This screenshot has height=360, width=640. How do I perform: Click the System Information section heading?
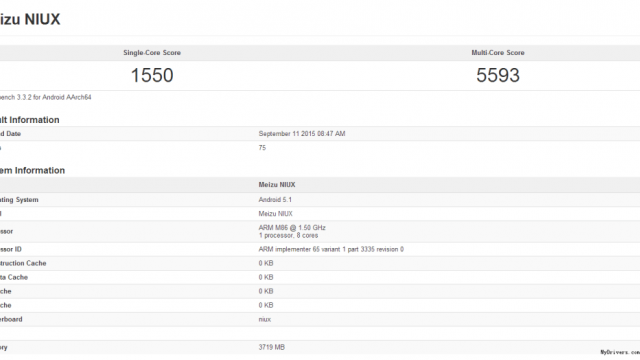[x=32, y=170]
